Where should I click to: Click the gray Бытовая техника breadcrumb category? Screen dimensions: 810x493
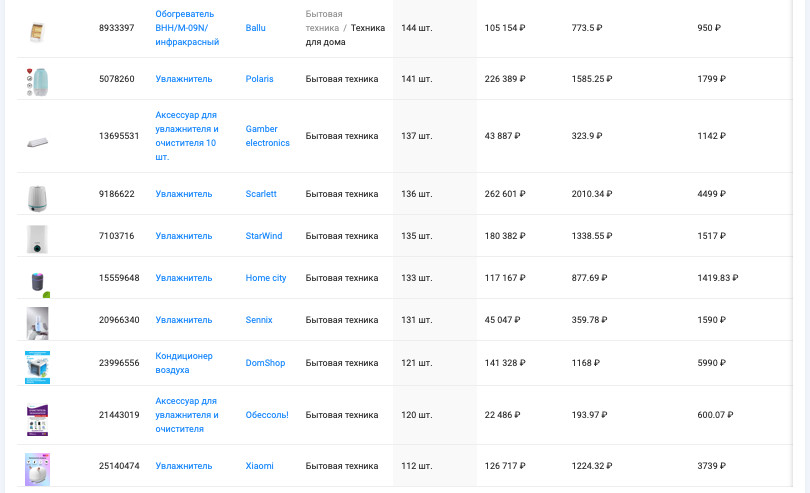point(323,21)
